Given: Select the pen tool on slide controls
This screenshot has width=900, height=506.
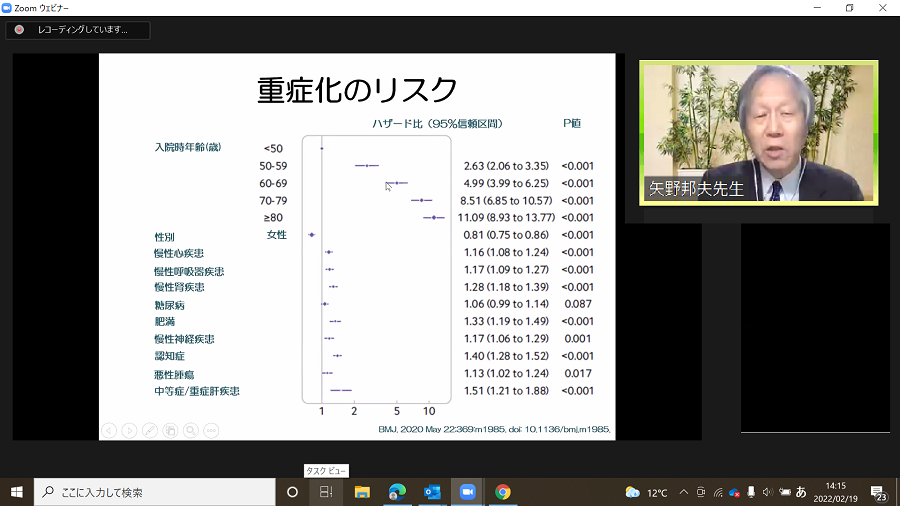Looking at the screenshot, I should (x=150, y=430).
